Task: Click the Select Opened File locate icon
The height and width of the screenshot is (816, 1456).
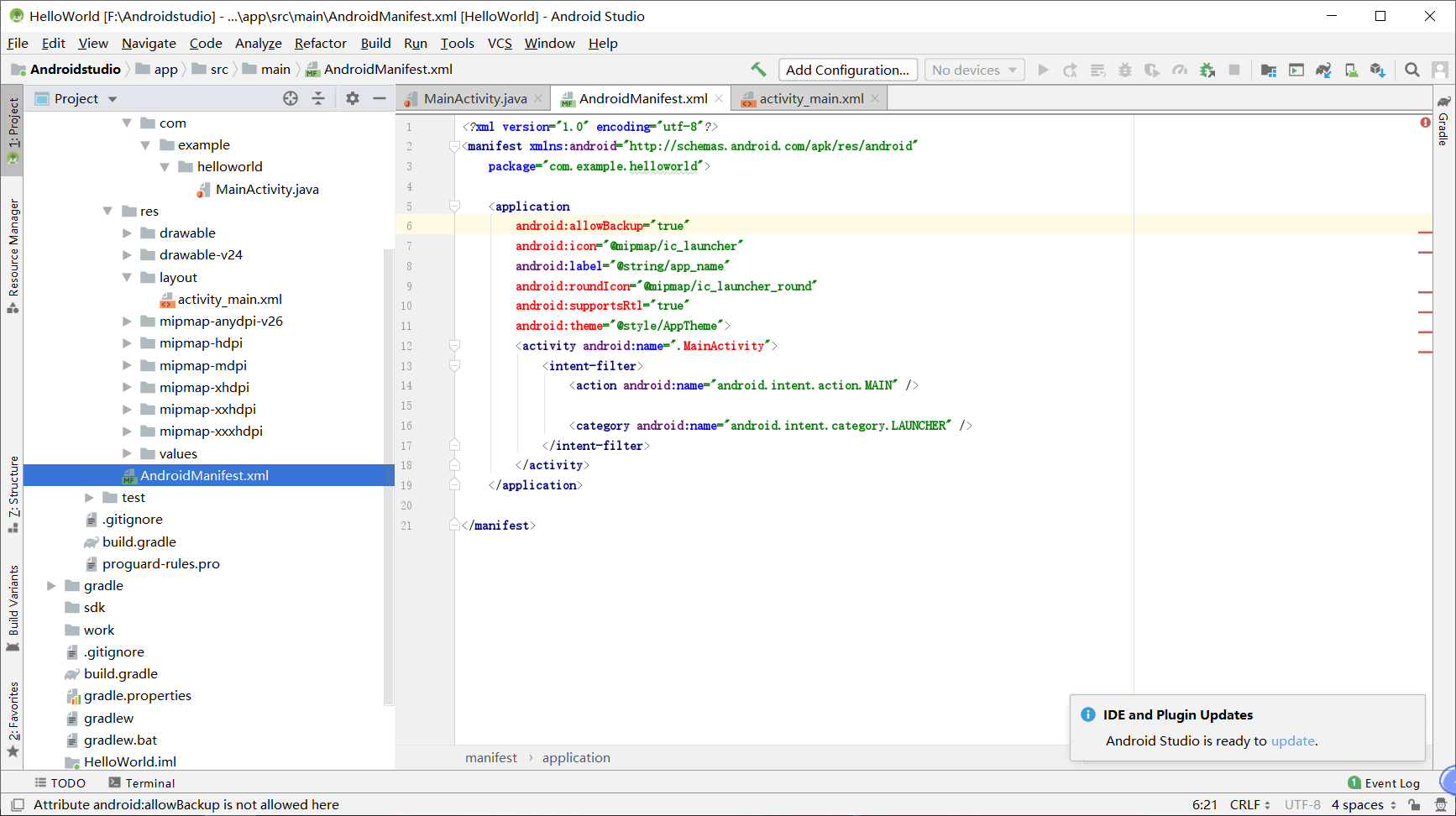Action: click(291, 98)
